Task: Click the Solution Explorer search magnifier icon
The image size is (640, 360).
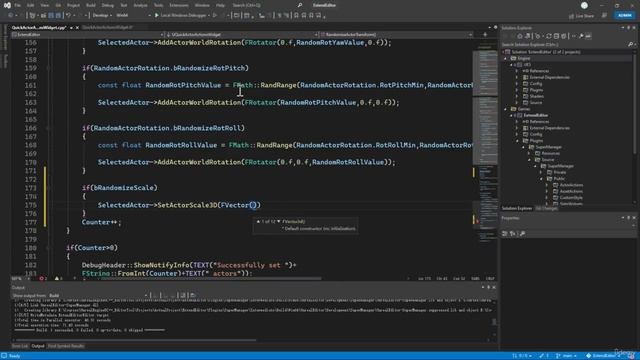Action: click(x=630, y=44)
